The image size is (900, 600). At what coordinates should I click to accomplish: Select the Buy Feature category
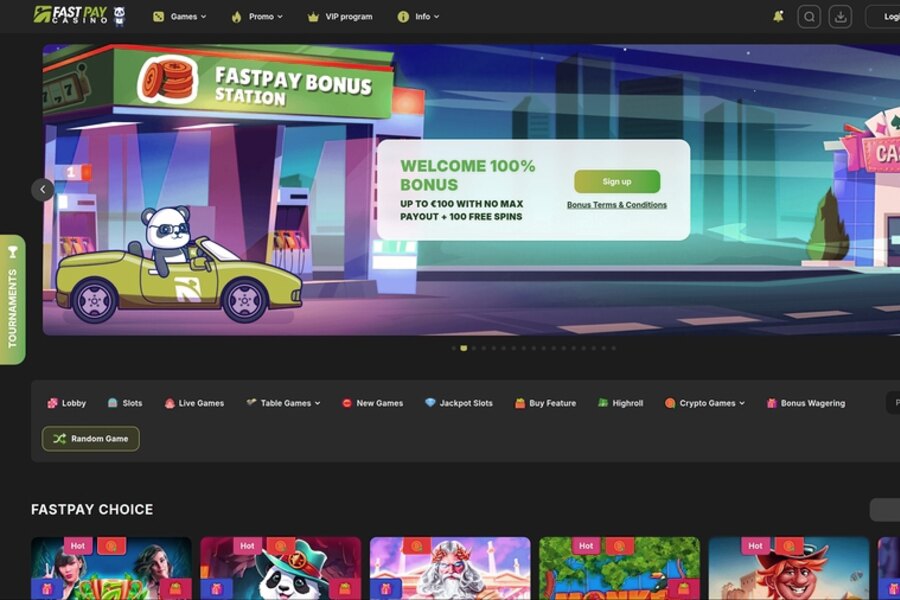(x=545, y=403)
